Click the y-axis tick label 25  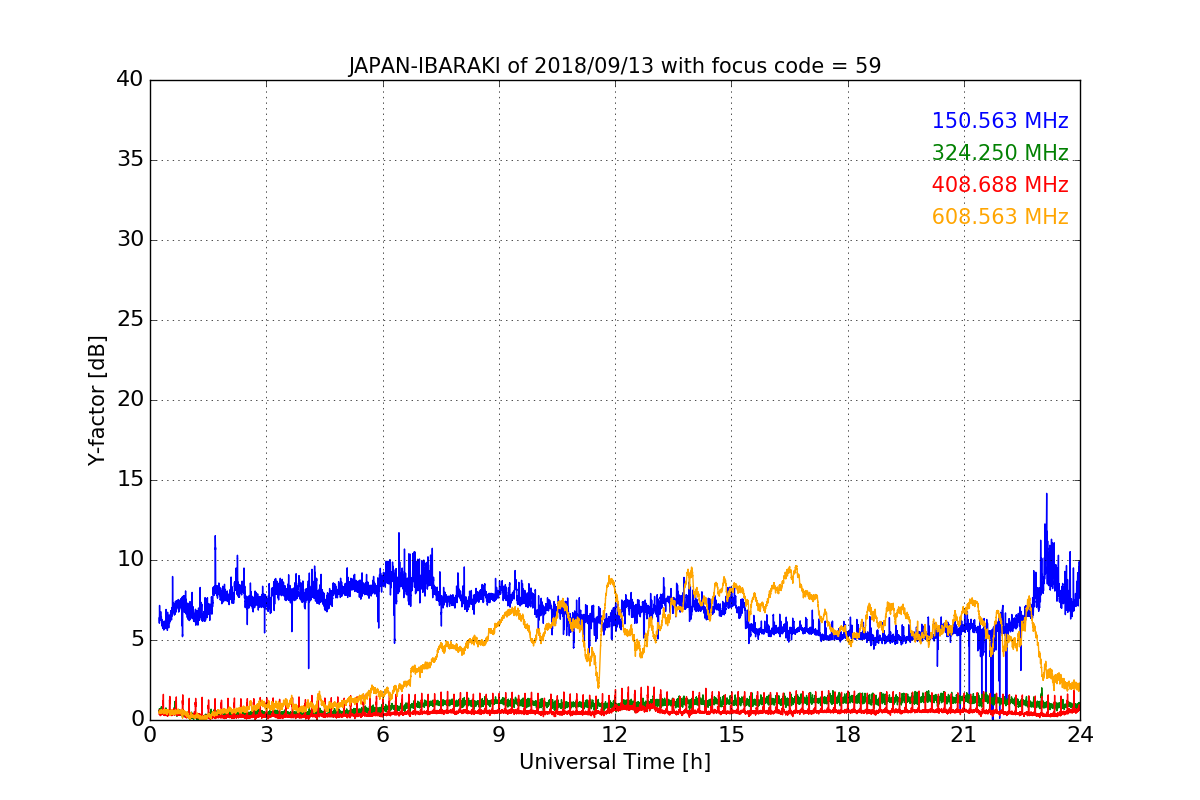(130, 320)
